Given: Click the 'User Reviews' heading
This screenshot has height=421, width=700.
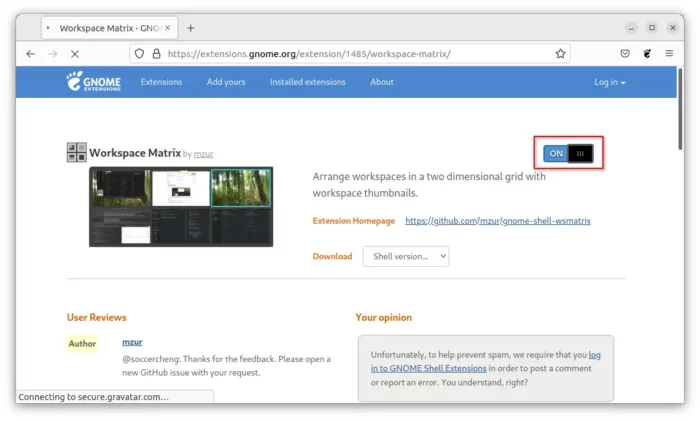Looking at the screenshot, I should (x=96, y=317).
